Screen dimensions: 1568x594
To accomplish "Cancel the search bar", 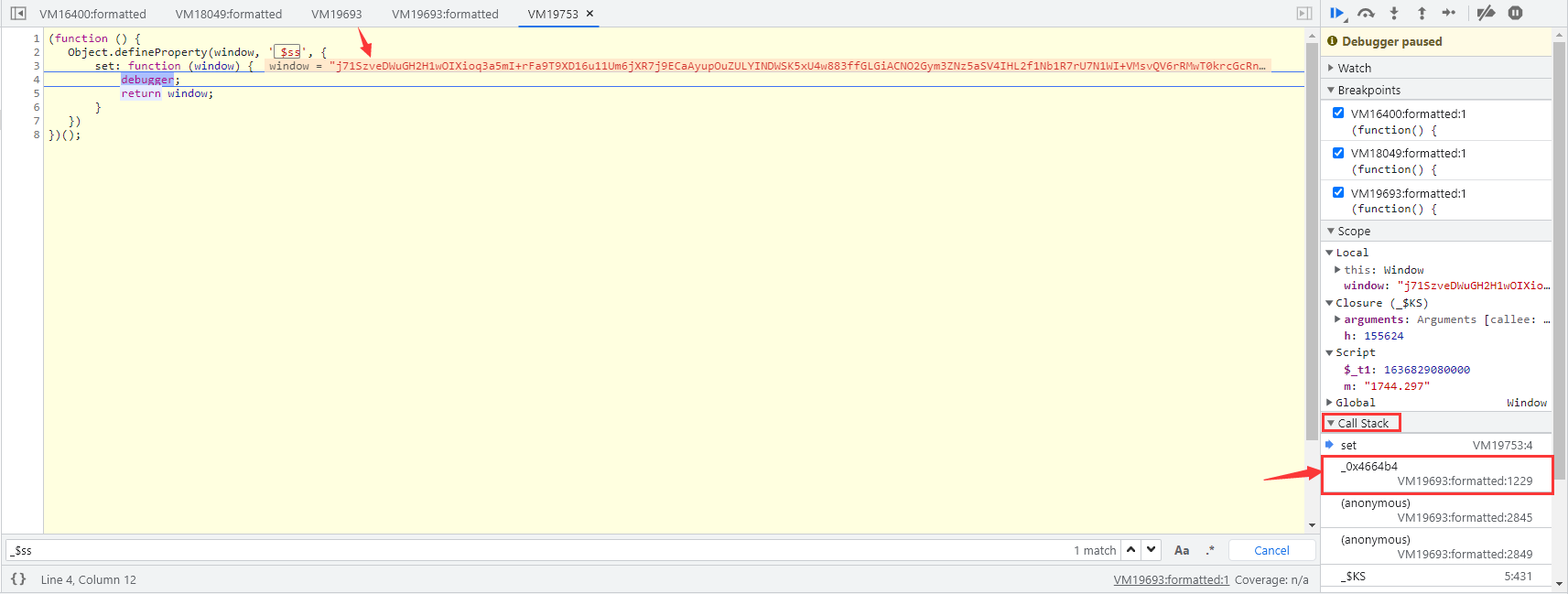I will coord(1271,550).
